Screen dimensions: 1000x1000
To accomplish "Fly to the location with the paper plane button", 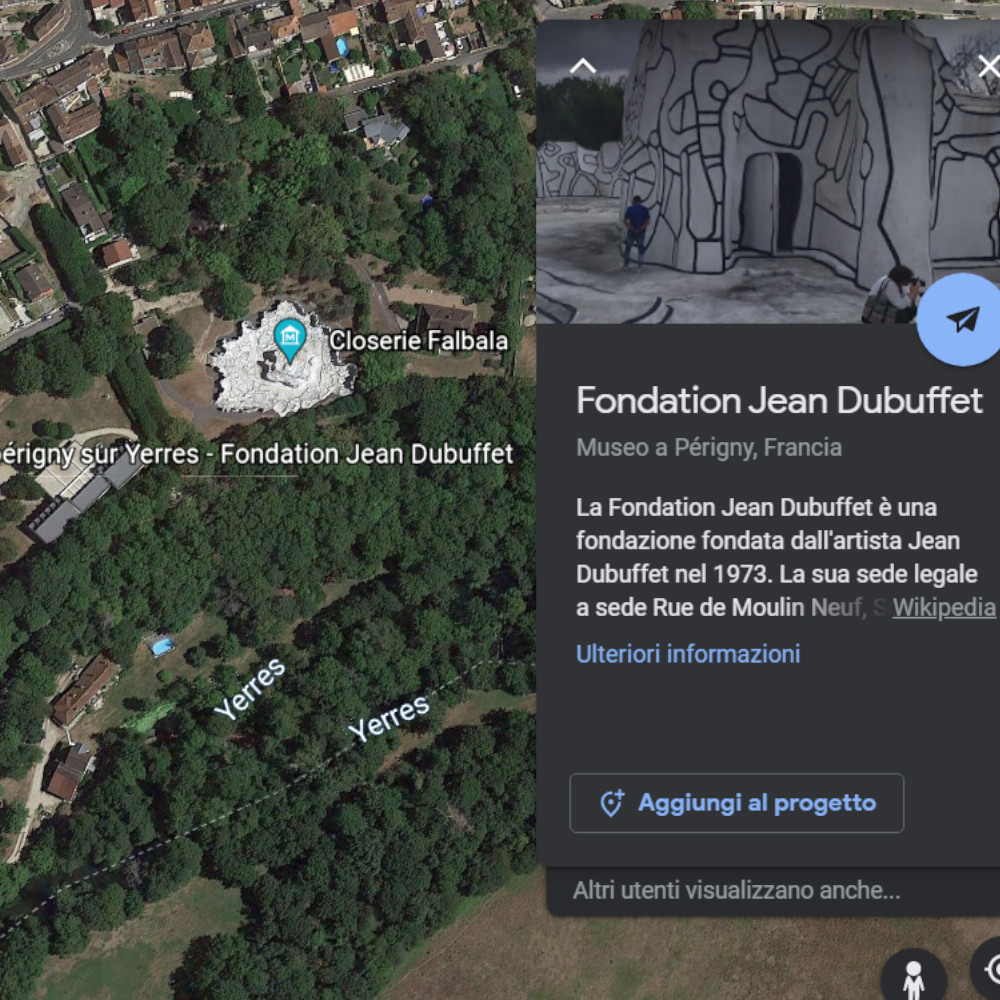I will click(961, 320).
